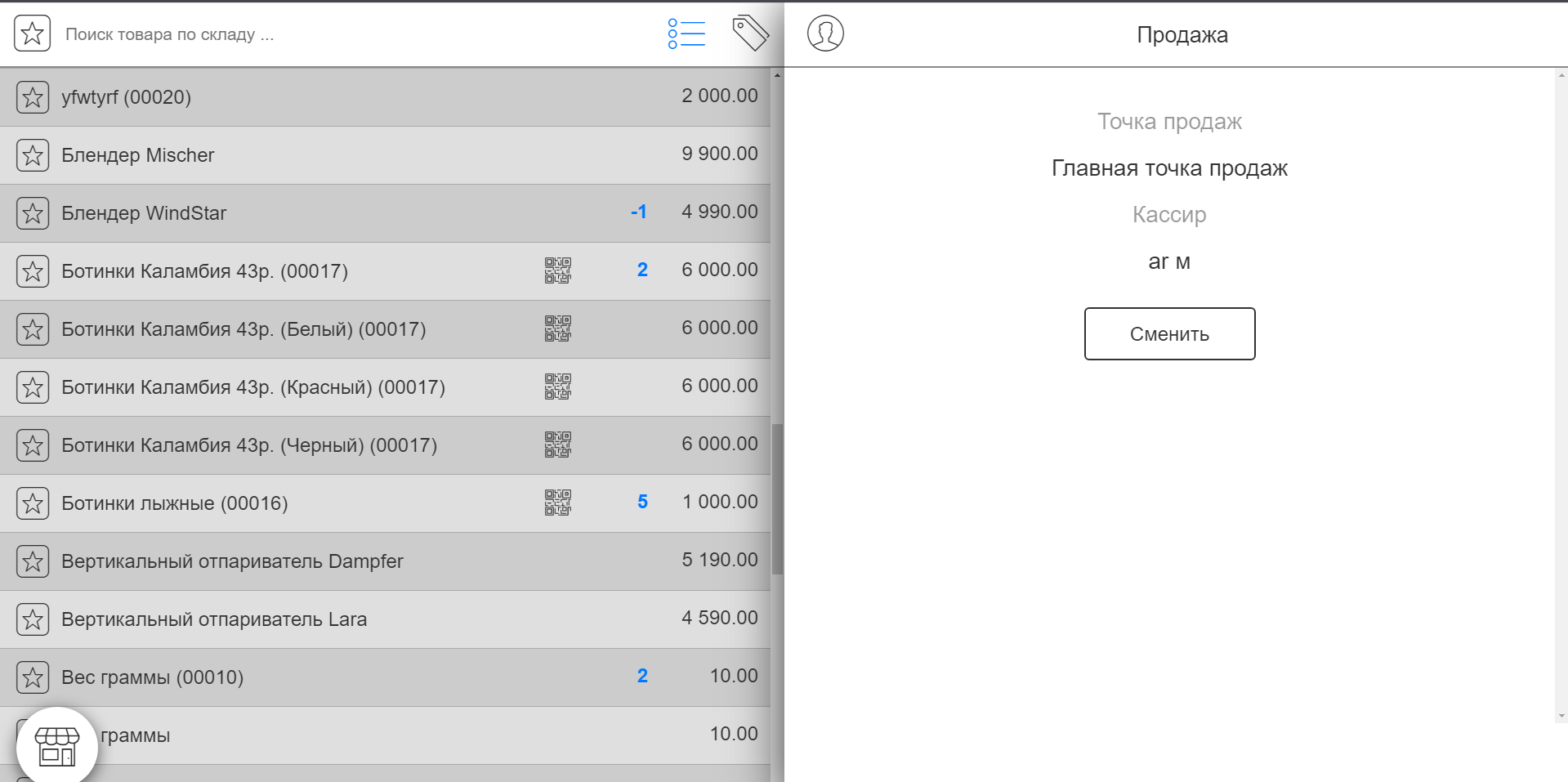Select product Блендер Mischer
This screenshot has height=782, width=1568.
385,155
